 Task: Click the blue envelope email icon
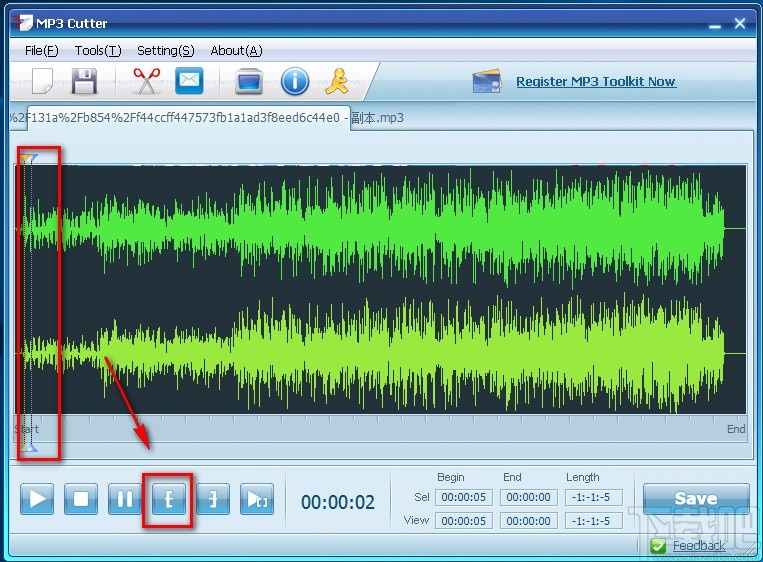(189, 80)
